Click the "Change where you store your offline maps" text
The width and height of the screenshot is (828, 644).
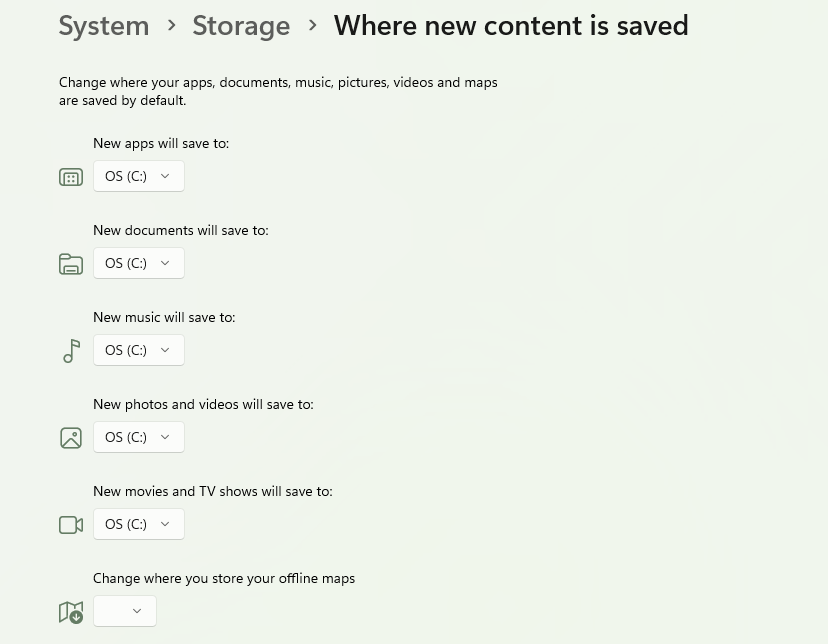coord(224,578)
